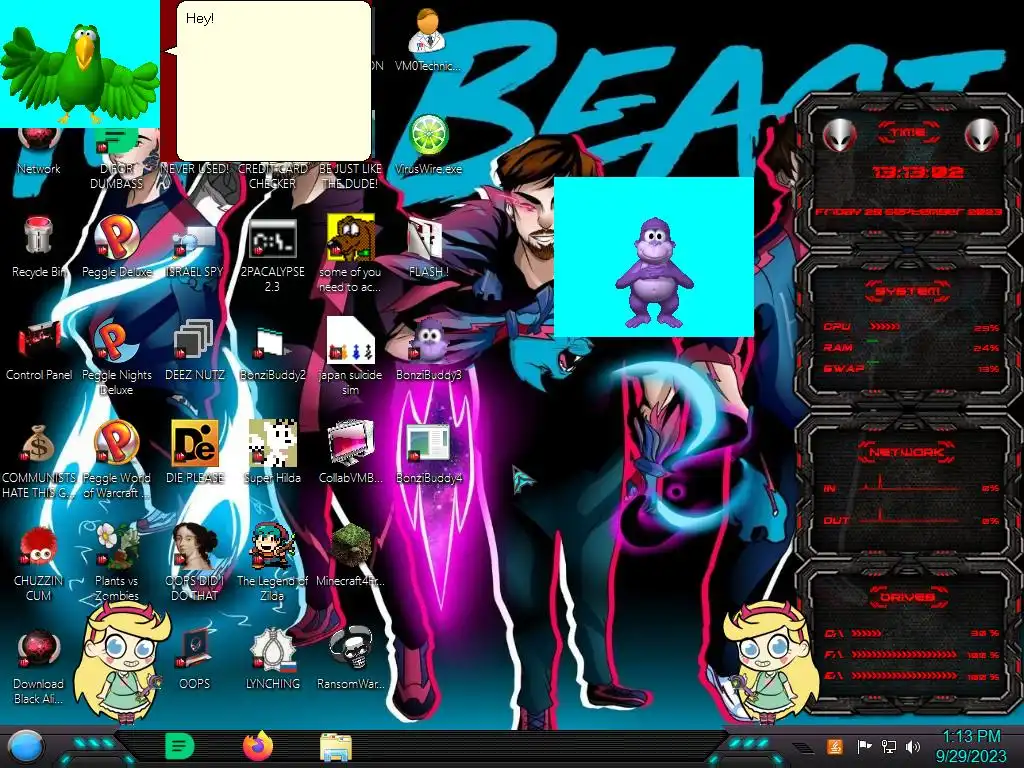This screenshot has height=768, width=1024.
Task: Click the TIME header in the gadget
Action: point(907,133)
